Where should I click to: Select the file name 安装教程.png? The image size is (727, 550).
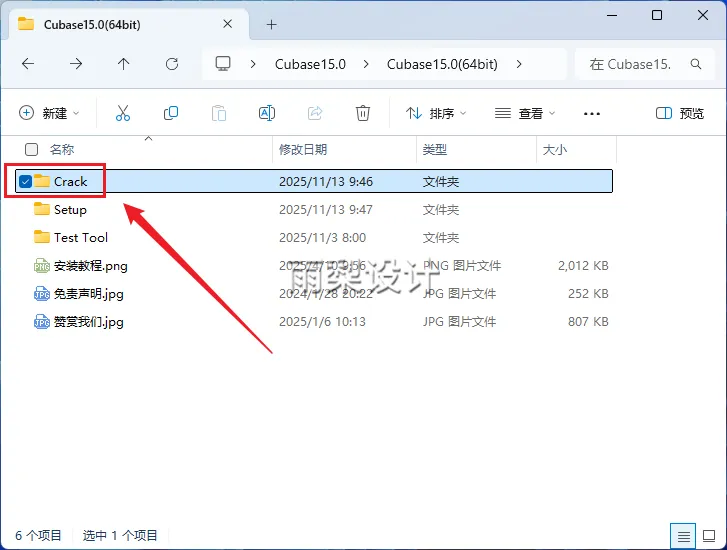(x=90, y=266)
